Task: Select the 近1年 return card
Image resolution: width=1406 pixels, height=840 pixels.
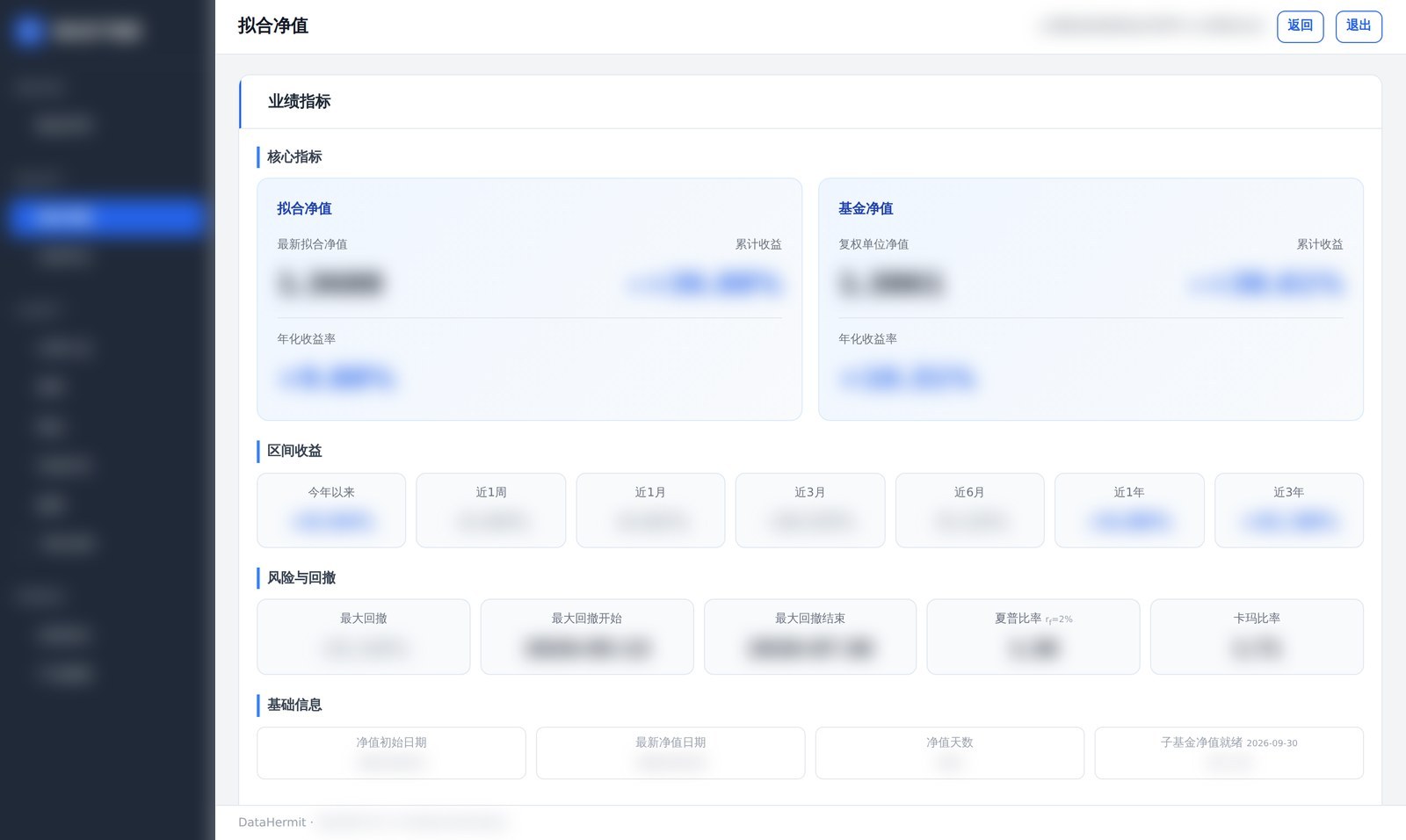Action: coord(1129,511)
